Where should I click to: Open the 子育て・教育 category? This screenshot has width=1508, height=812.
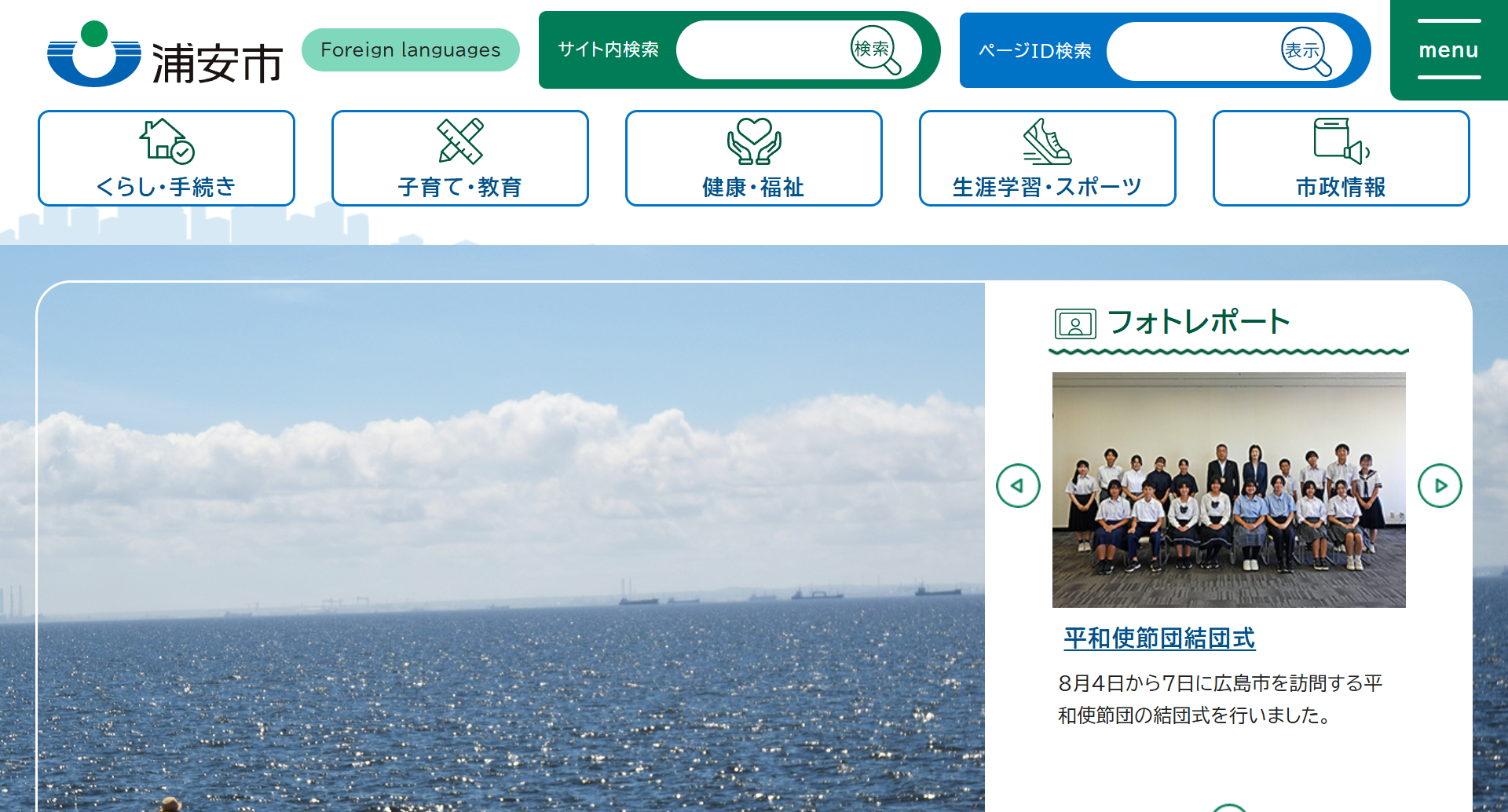coord(460,158)
